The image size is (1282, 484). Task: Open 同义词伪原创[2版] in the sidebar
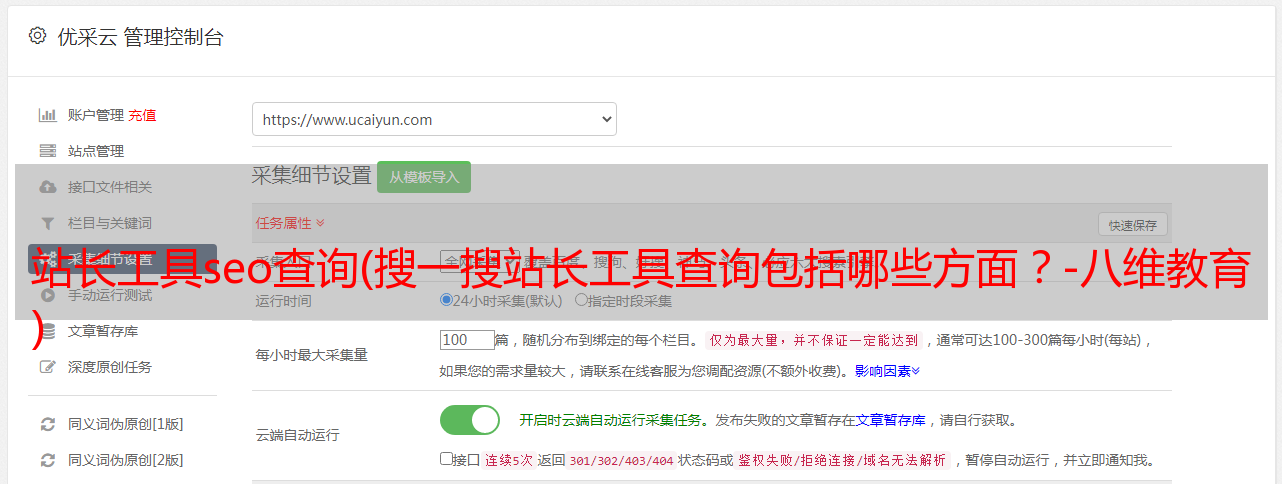pyautogui.click(x=126, y=460)
